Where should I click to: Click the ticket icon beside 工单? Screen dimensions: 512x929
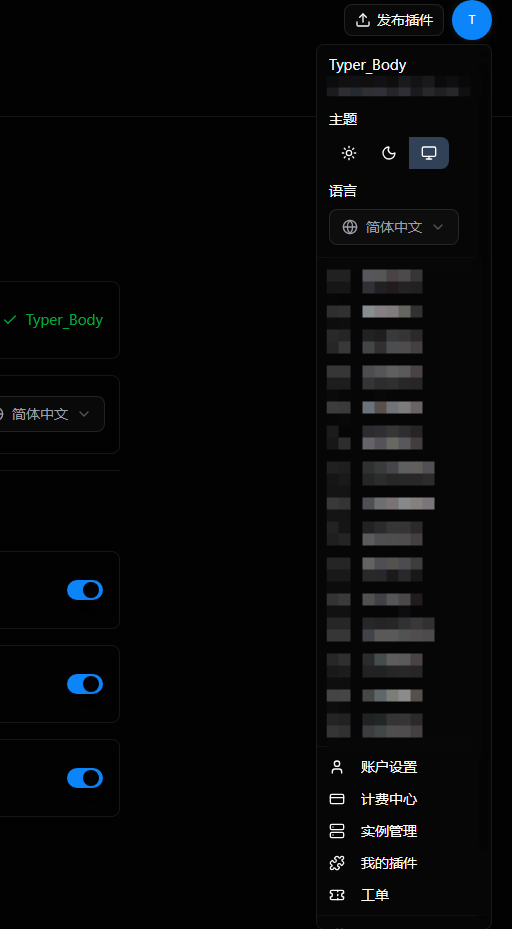click(x=337, y=895)
